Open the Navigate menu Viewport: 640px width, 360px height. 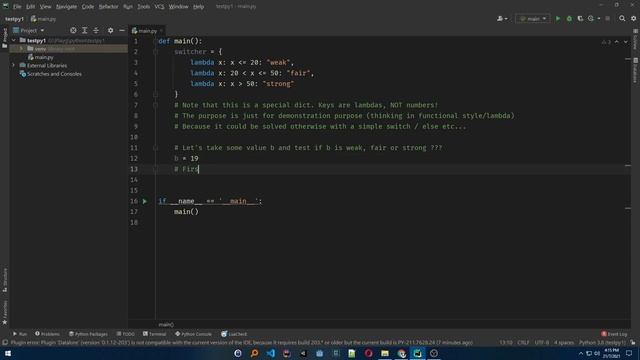pos(66,7)
